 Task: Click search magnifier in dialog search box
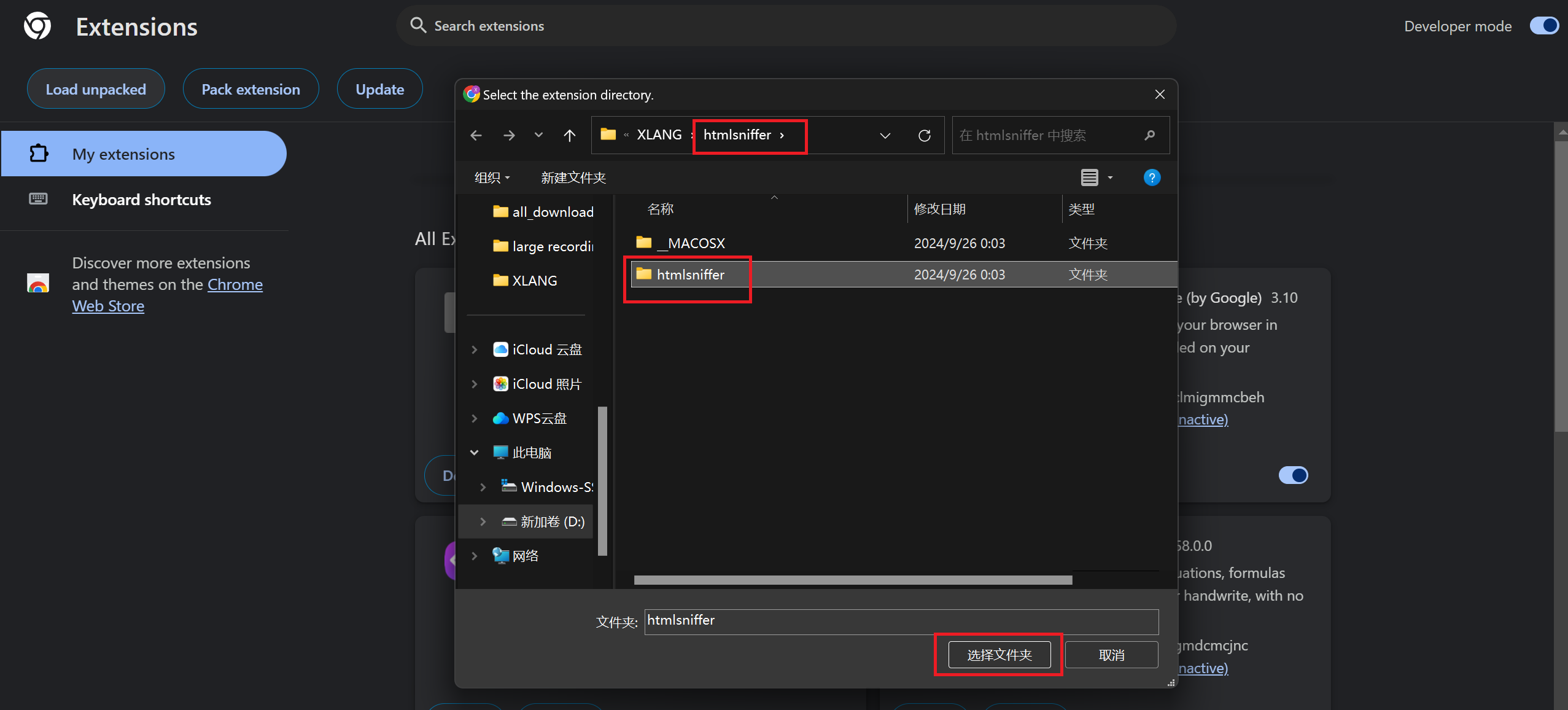tap(1149, 135)
